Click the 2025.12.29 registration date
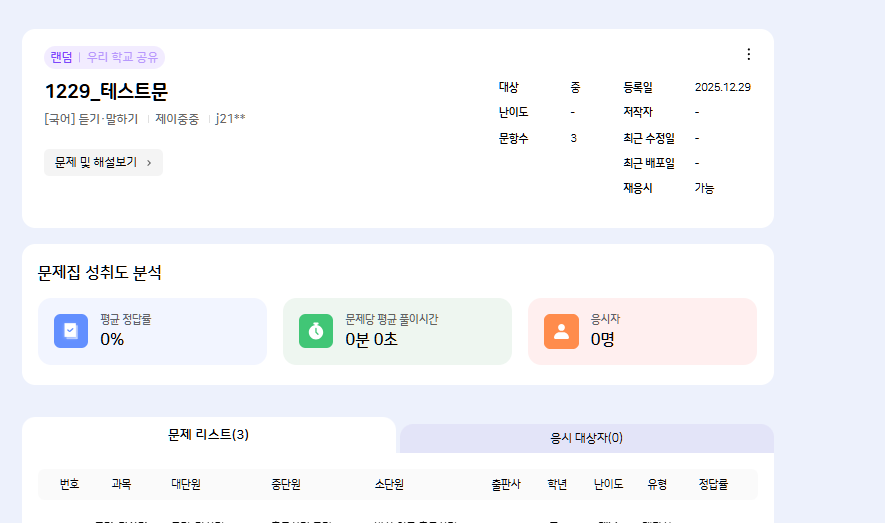 point(722,87)
